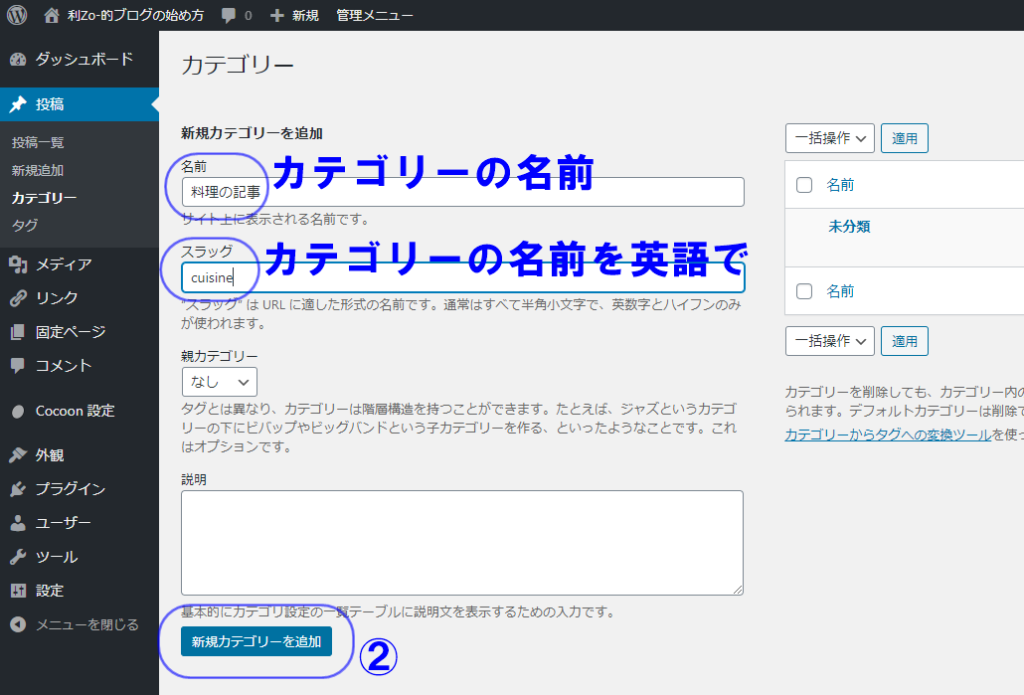Click the plus 新規 icon in admin bar
Image resolution: width=1024 pixels, height=695 pixels.
(x=277, y=15)
